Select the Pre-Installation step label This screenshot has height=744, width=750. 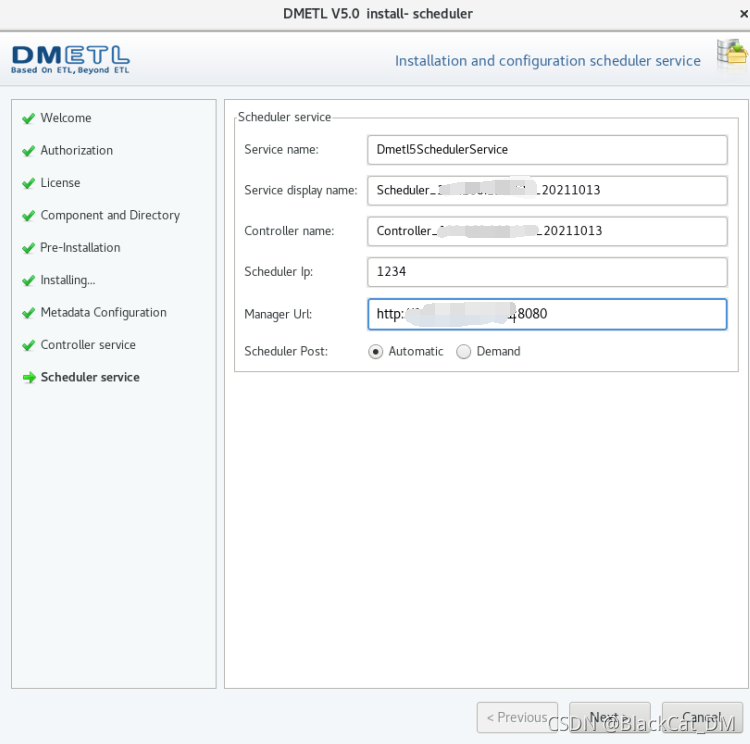tap(80, 247)
